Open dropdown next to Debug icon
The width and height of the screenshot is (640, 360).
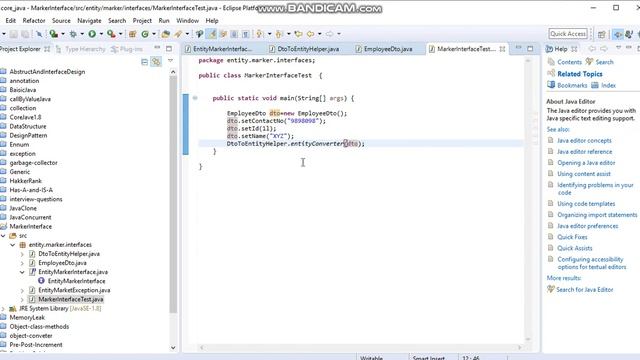coord(82,34)
